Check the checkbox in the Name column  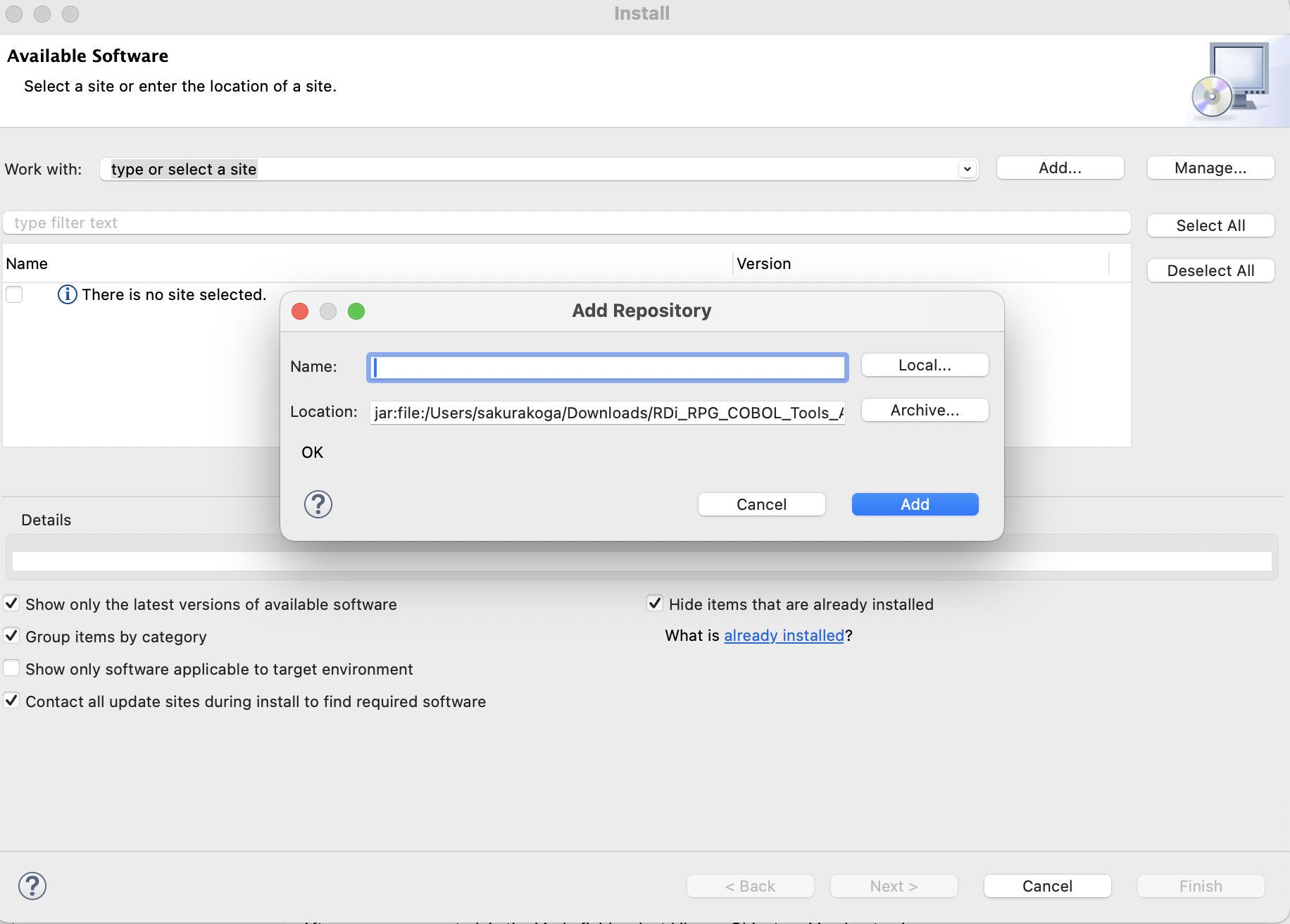pos(14,294)
